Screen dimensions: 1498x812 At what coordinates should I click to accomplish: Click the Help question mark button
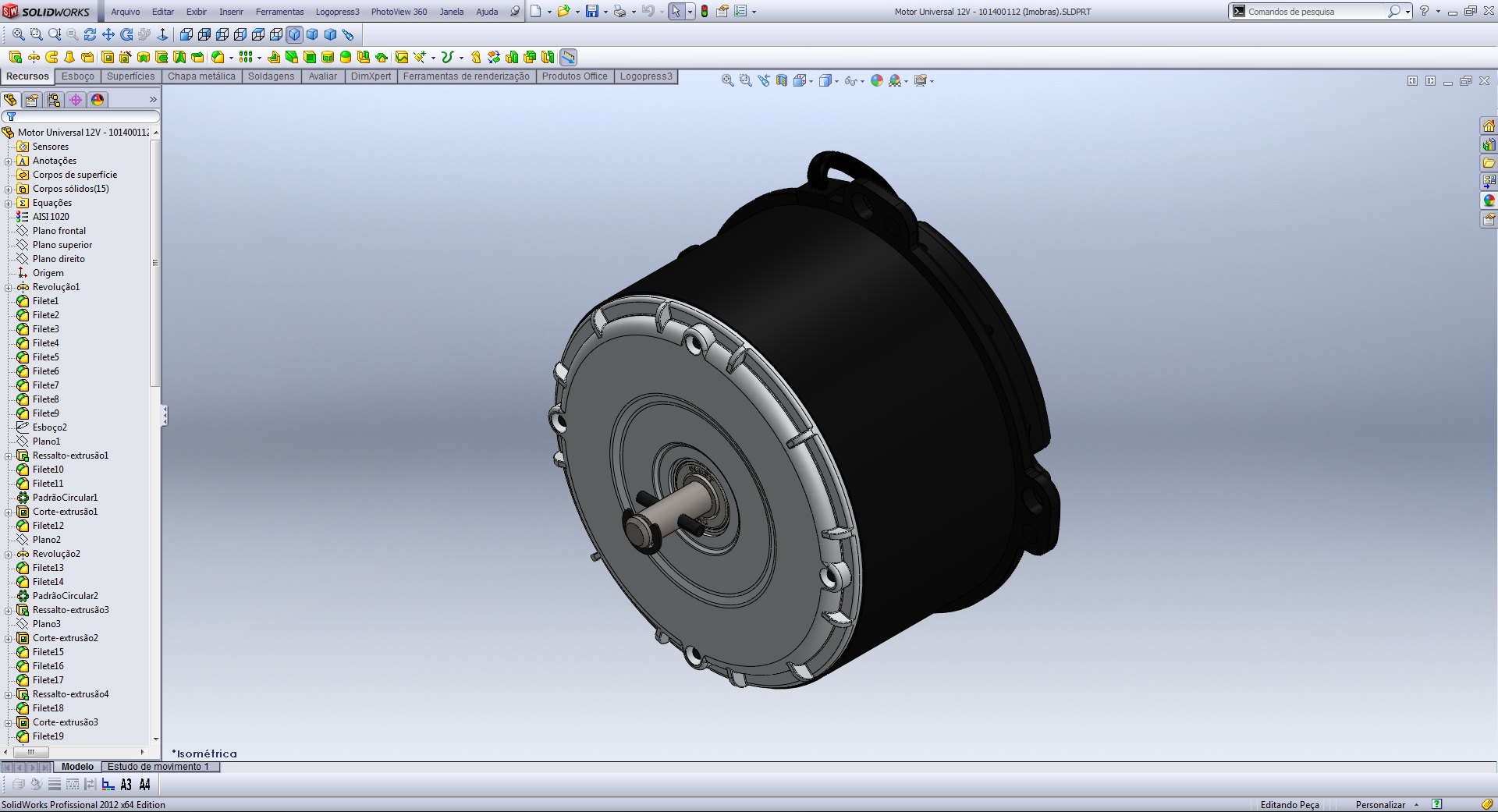click(x=1424, y=12)
